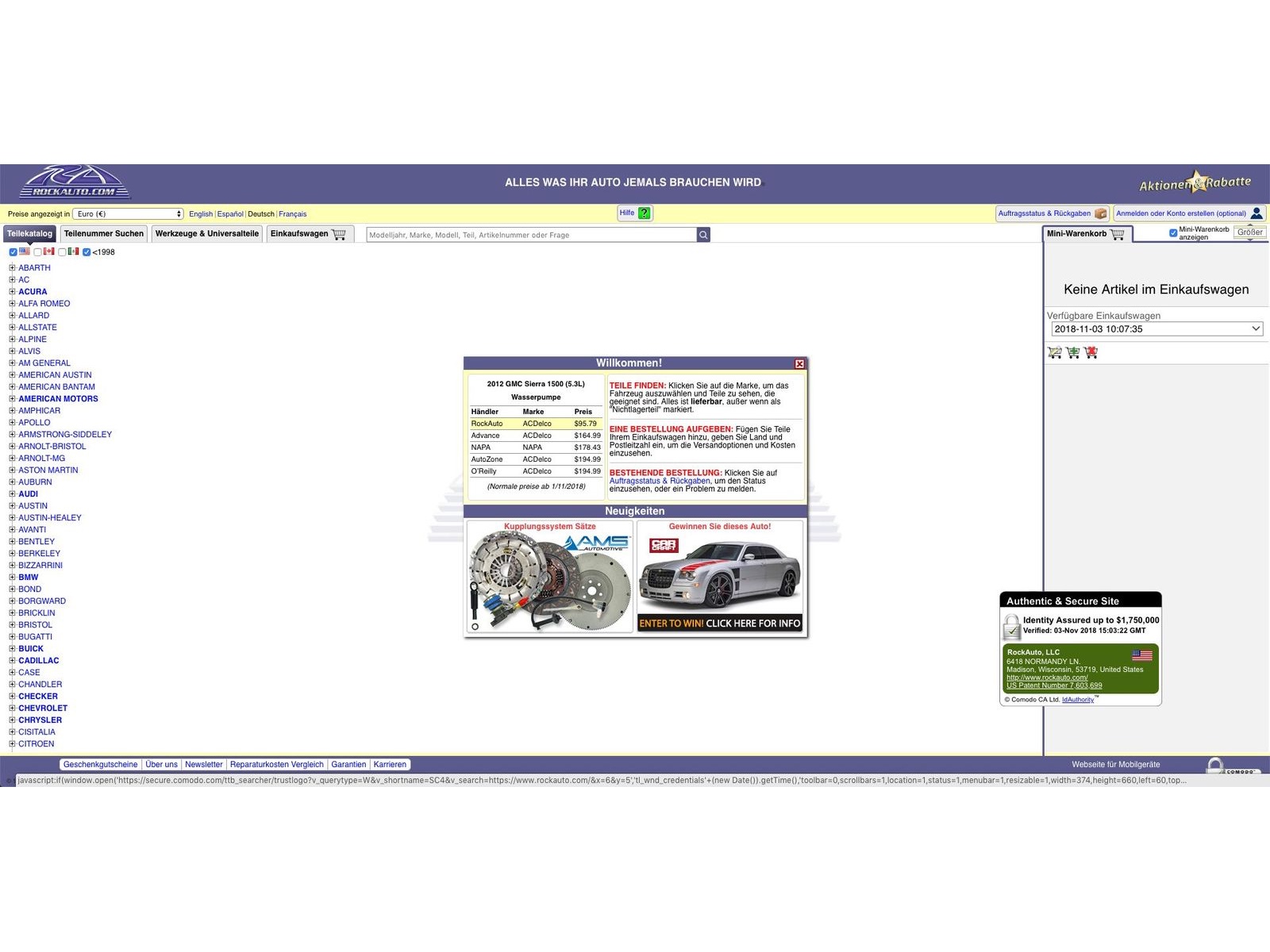The image size is (1270, 952).
Task: Click Auftragsstatus & Rückgaben link in popup
Action: 660,481
